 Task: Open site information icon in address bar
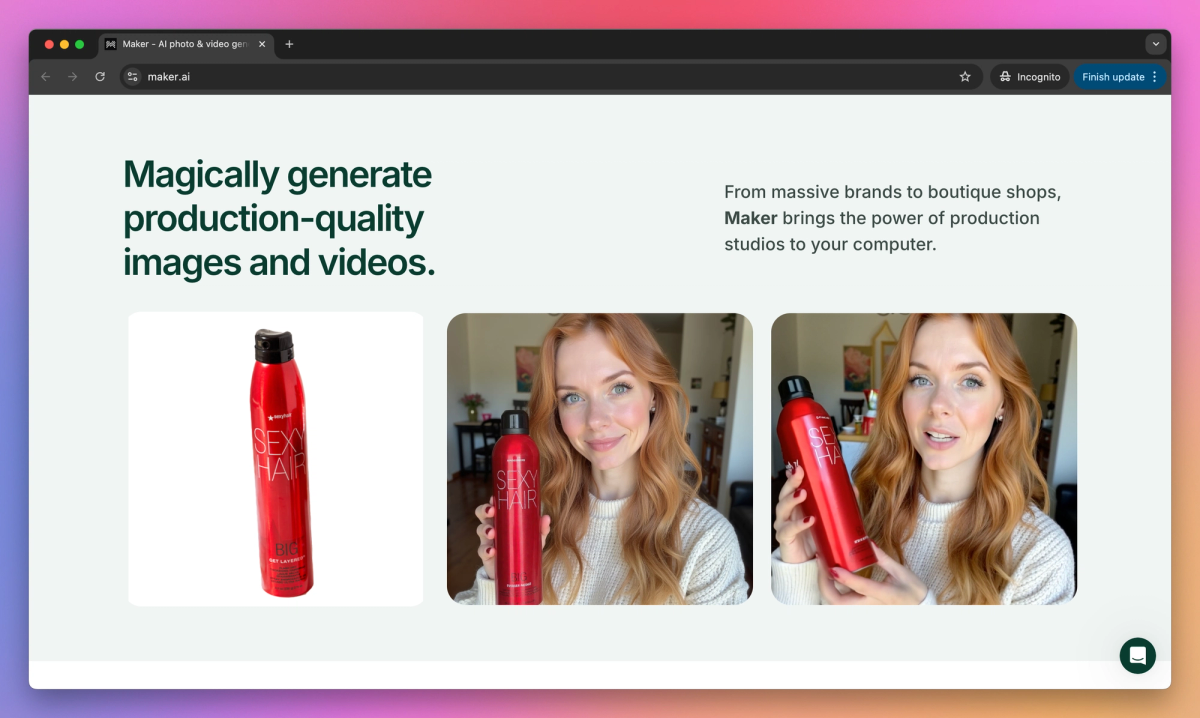point(133,77)
